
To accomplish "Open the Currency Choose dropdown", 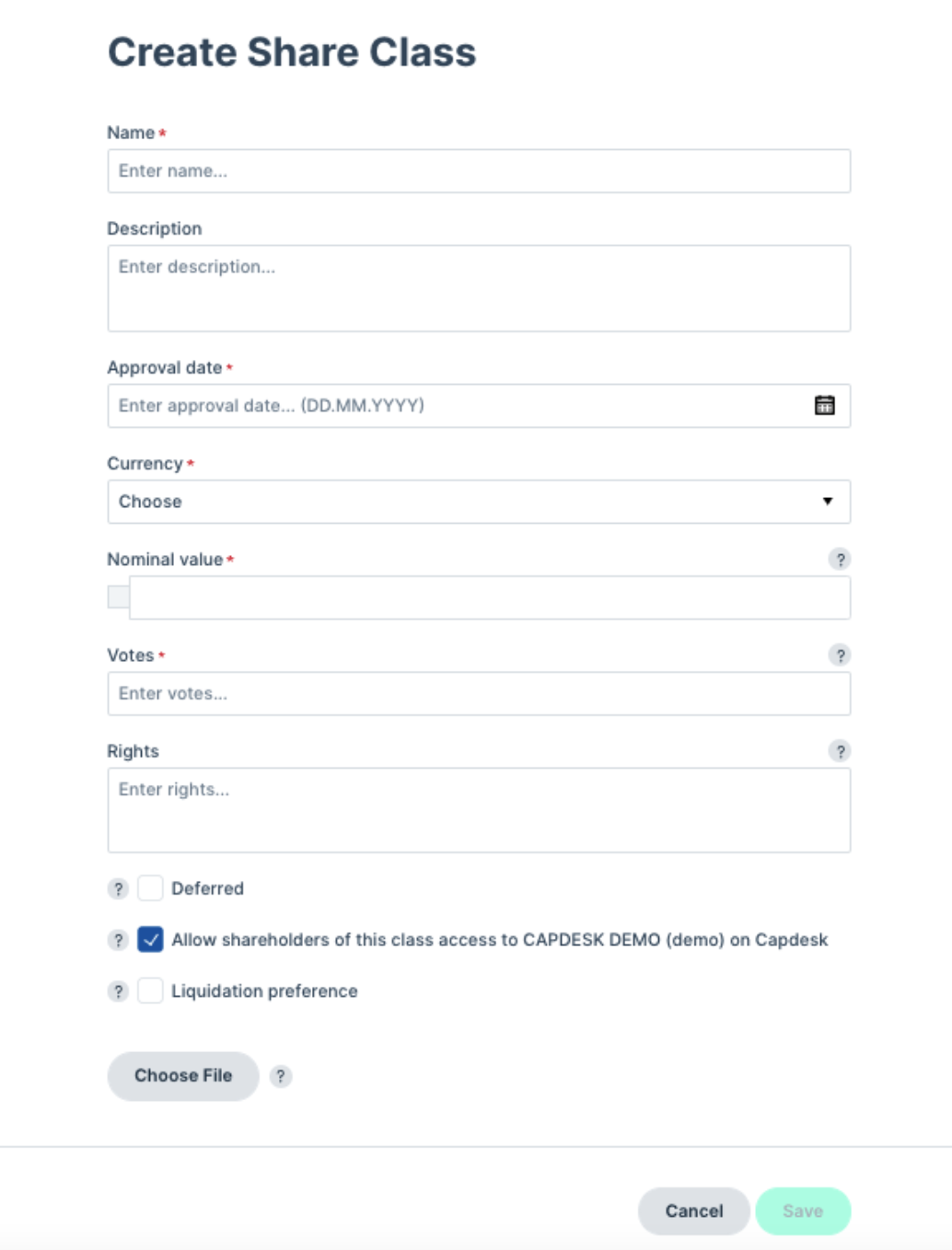I will [479, 502].
